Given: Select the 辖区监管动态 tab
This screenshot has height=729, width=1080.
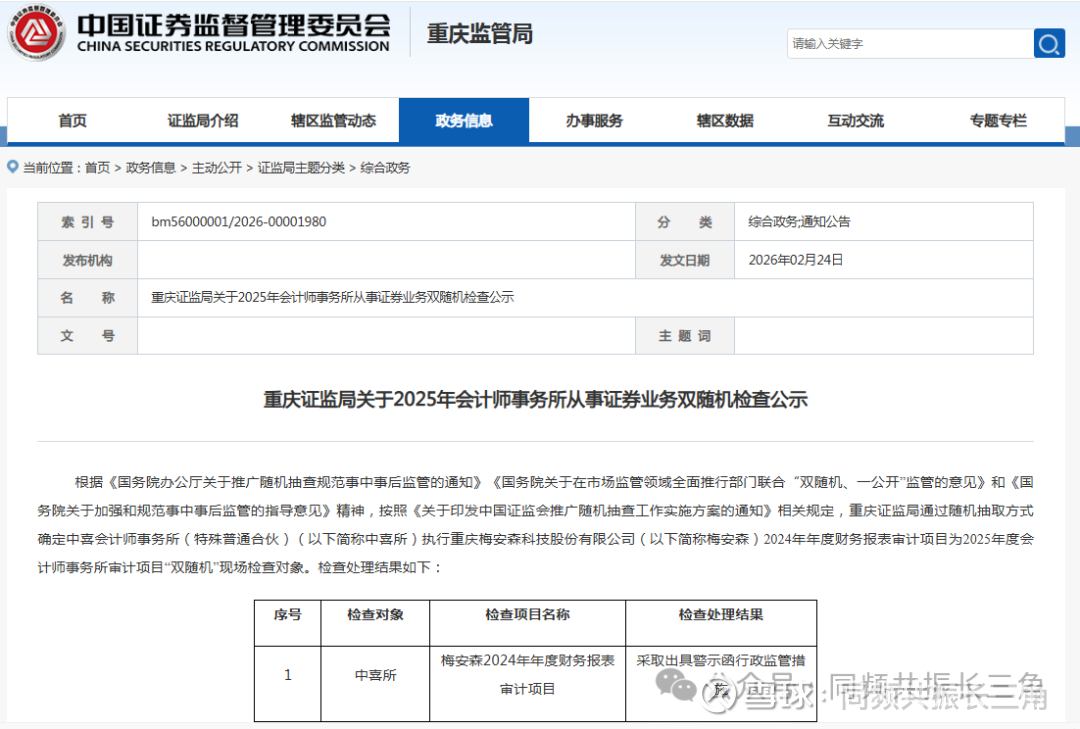Looking at the screenshot, I should point(333,121).
